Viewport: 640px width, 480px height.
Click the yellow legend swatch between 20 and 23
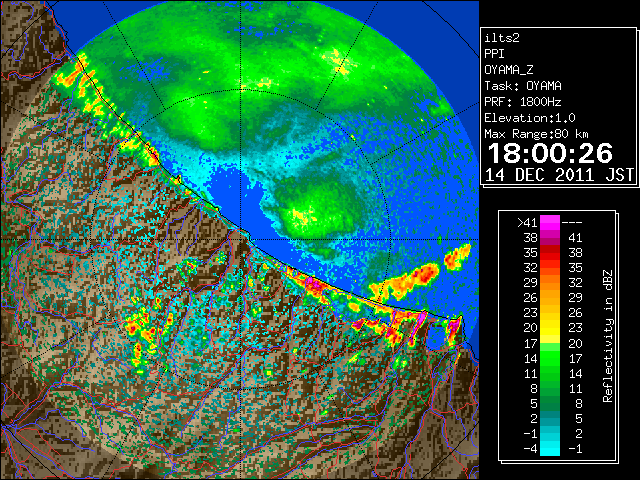[x=550, y=328]
